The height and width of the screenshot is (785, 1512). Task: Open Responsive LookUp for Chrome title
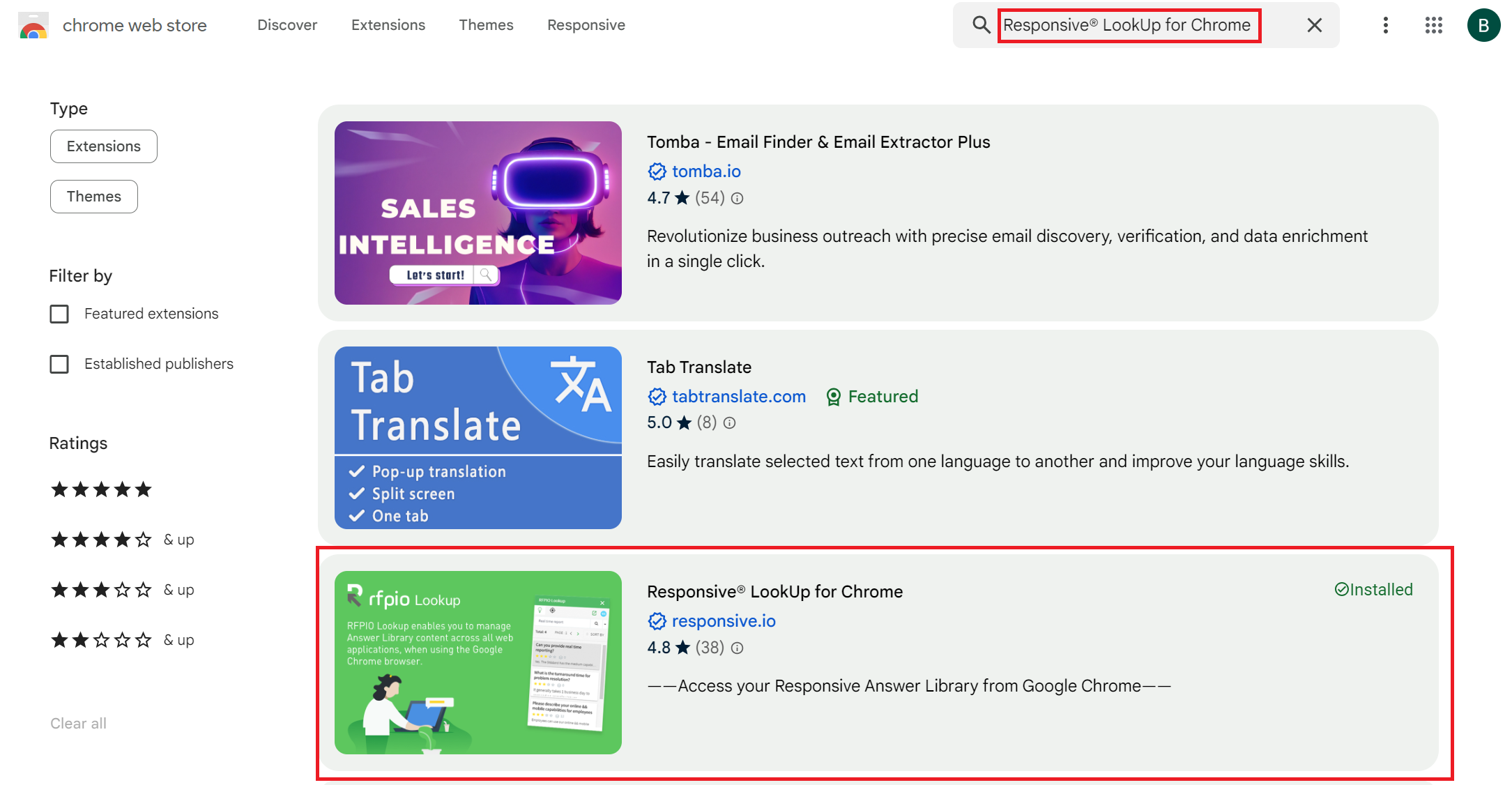(774, 592)
